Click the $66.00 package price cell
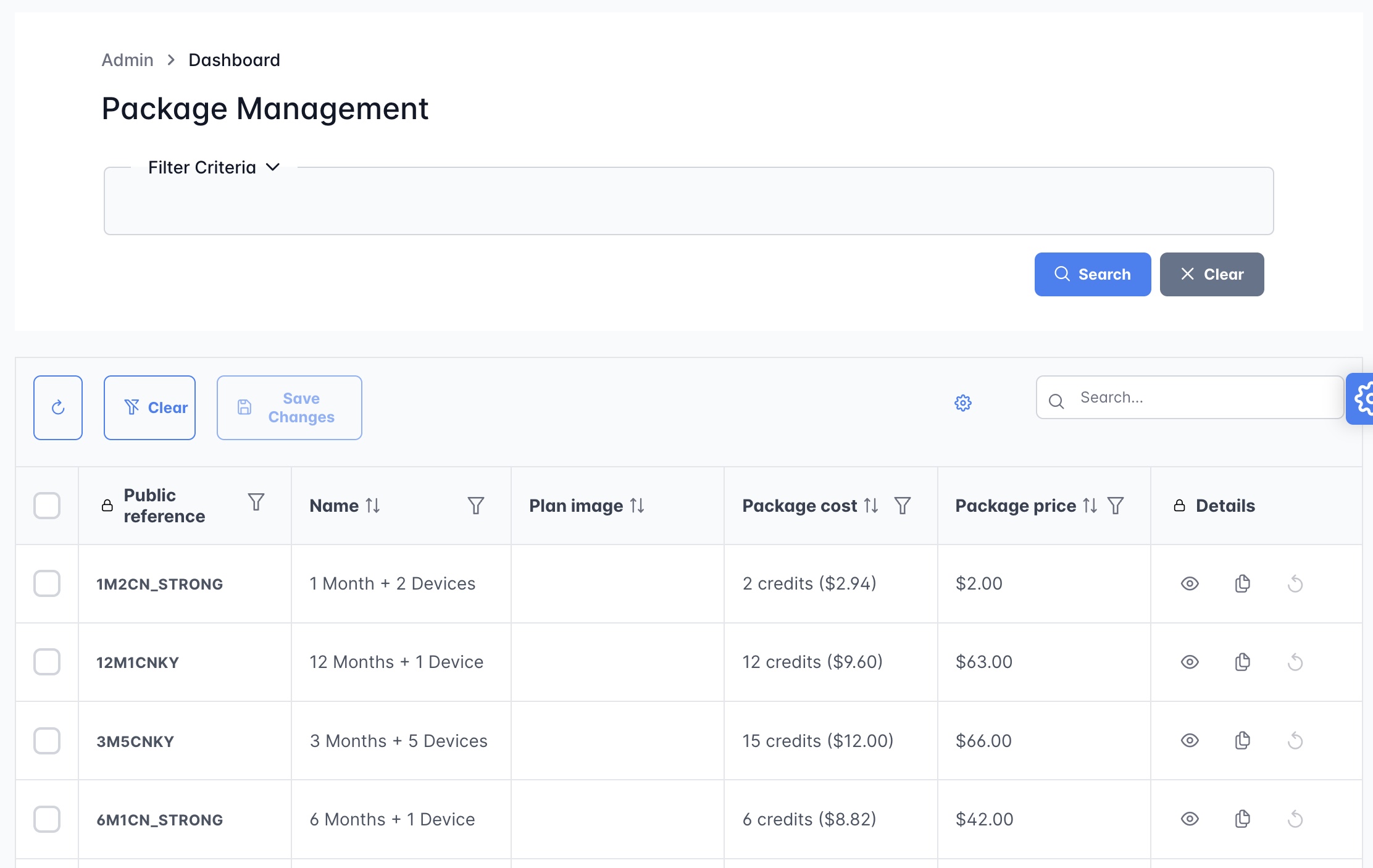Image resolution: width=1373 pixels, height=868 pixels. (1044, 740)
